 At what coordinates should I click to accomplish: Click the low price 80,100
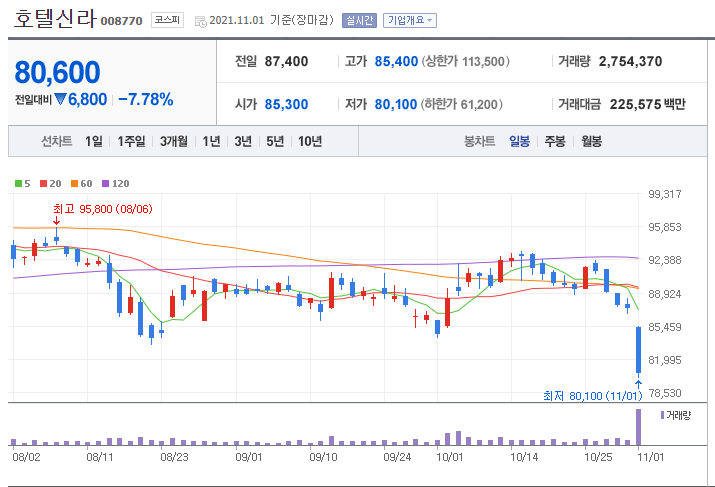[x=396, y=104]
